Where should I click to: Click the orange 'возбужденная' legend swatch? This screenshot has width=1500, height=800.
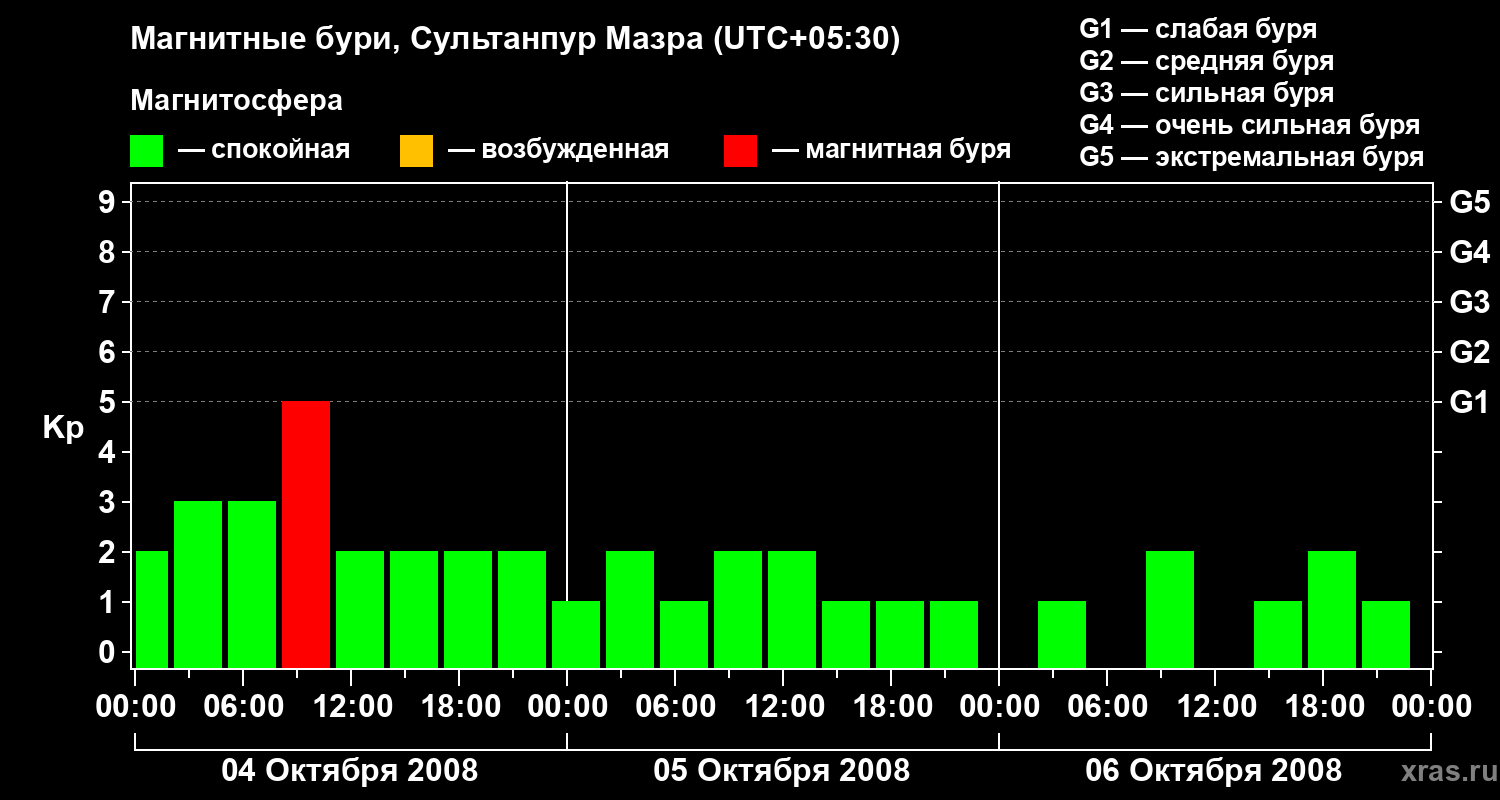point(416,150)
